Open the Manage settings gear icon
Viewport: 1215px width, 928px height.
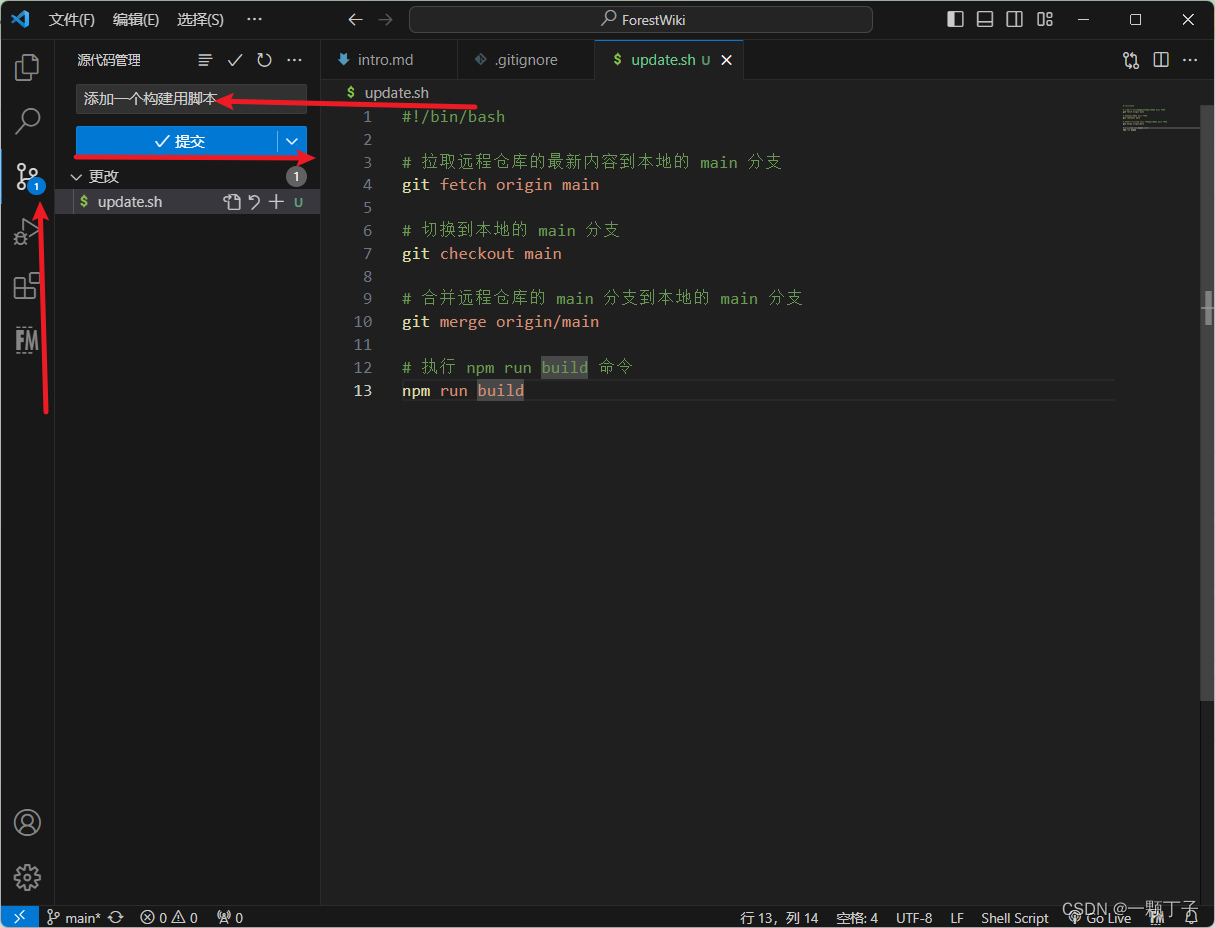27,877
